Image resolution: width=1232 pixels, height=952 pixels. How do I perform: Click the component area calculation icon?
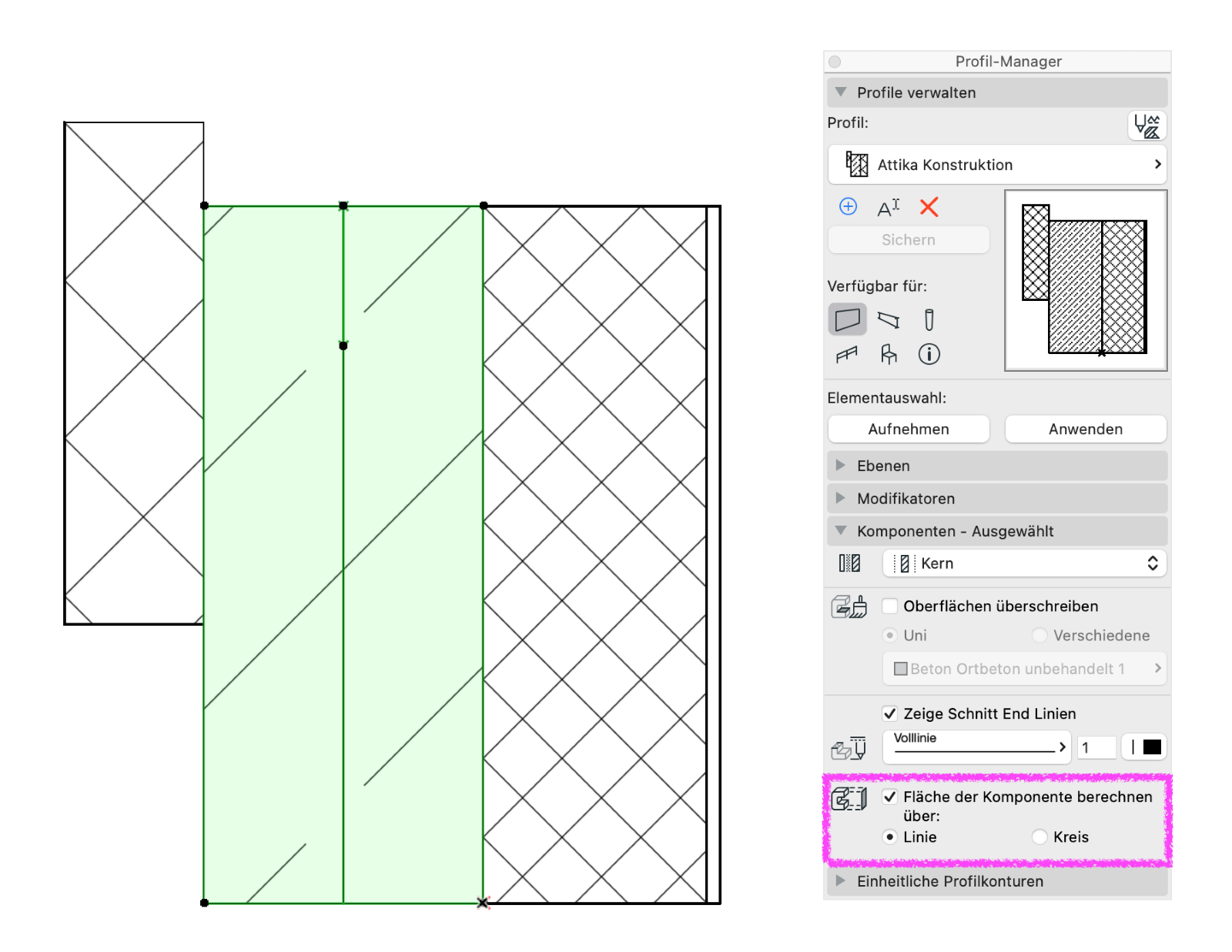(849, 799)
